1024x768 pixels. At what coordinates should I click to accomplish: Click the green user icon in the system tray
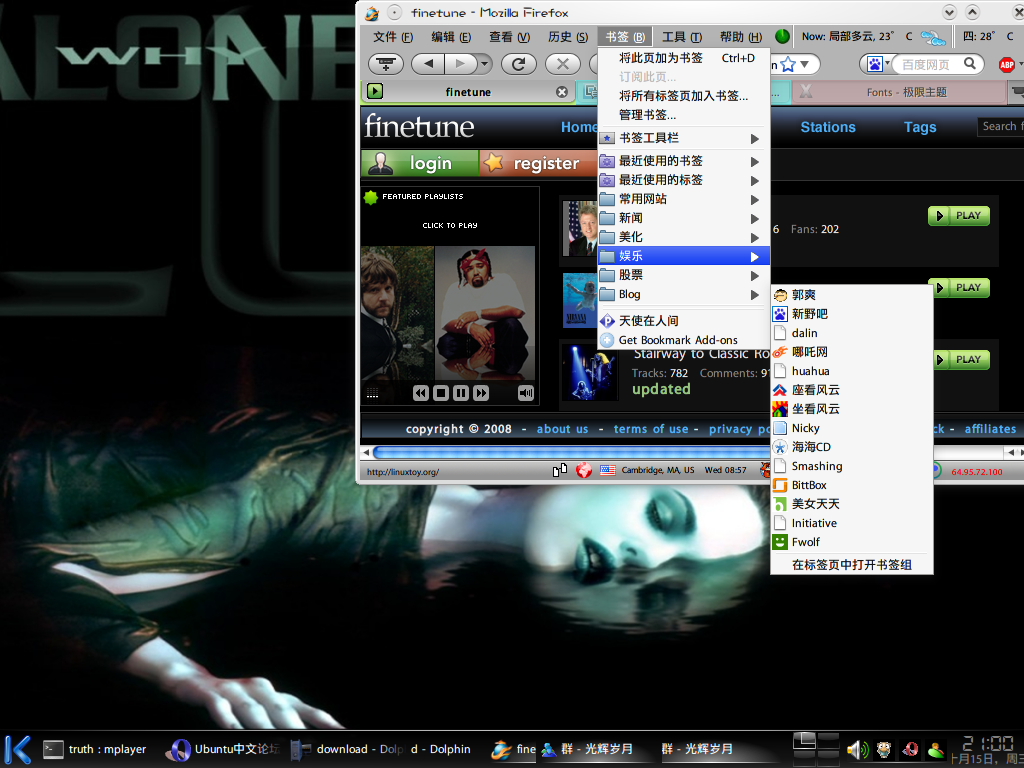pyautogui.click(x=937, y=750)
